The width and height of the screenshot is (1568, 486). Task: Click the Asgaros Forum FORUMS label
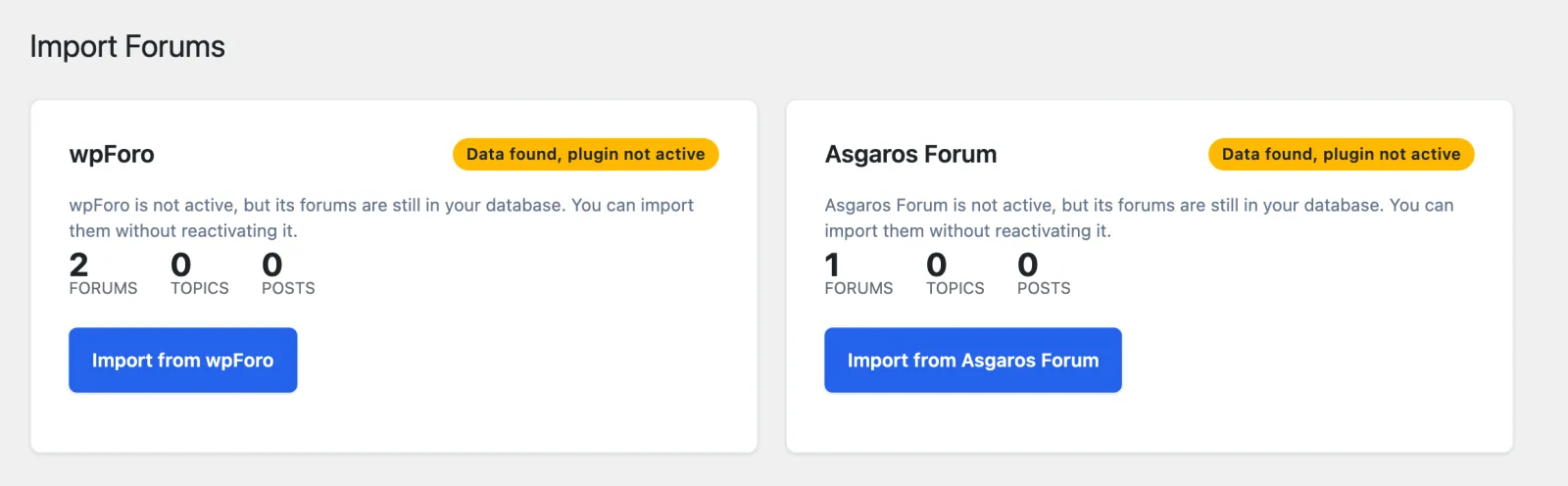(x=859, y=288)
